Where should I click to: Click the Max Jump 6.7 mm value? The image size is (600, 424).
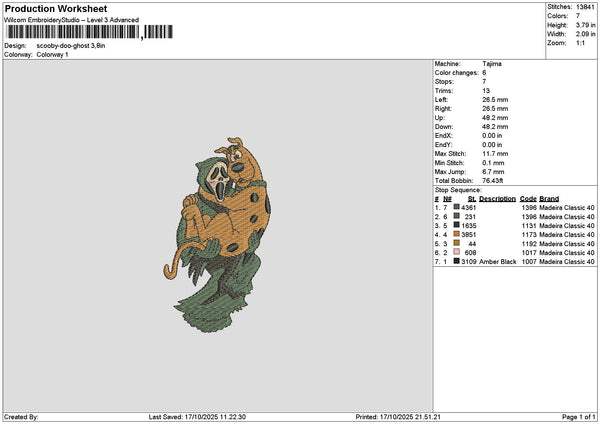493,172
